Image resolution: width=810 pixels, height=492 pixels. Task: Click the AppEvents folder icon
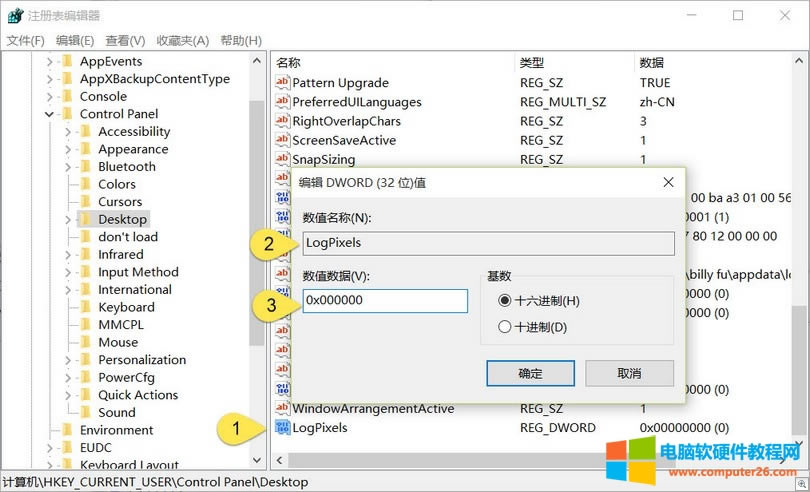click(67, 62)
